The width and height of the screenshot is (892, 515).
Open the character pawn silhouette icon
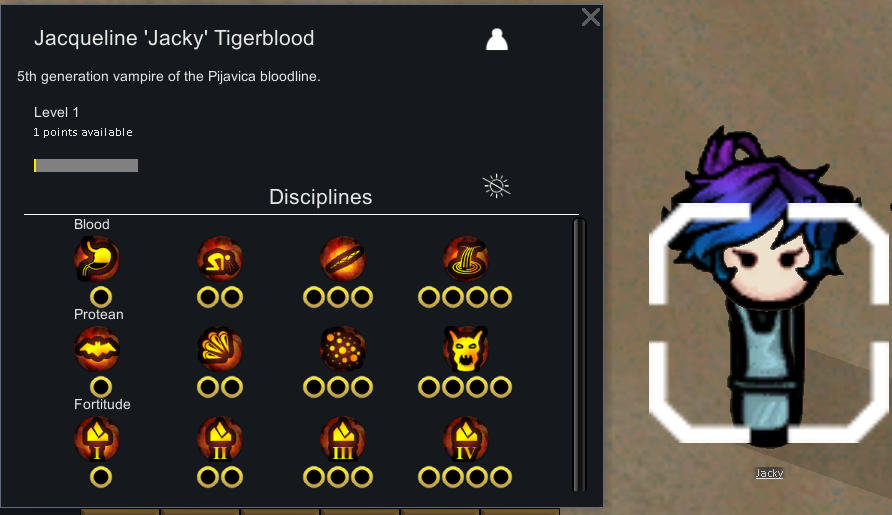point(497,40)
